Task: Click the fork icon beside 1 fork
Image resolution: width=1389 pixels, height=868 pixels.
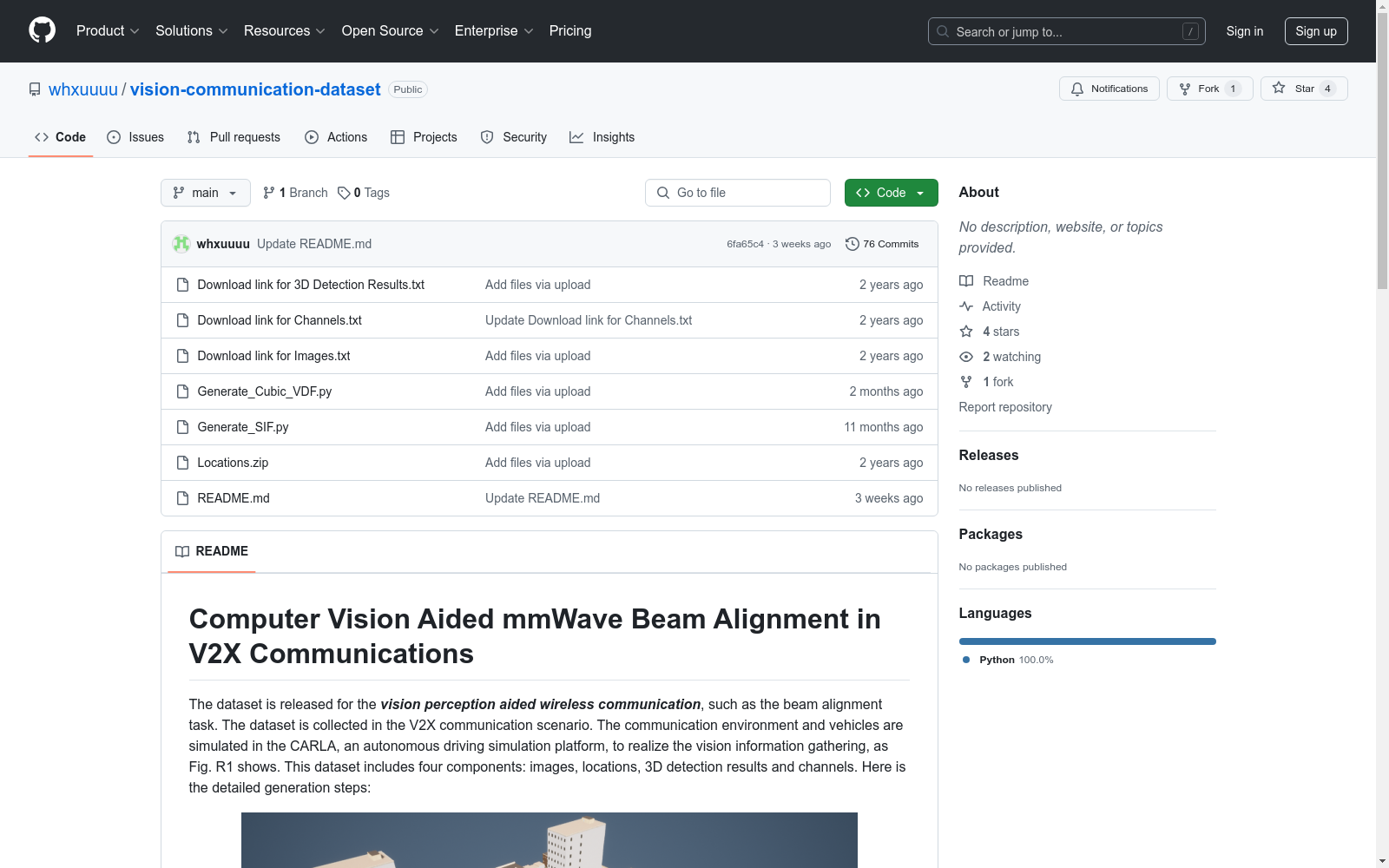Action: [x=966, y=382]
